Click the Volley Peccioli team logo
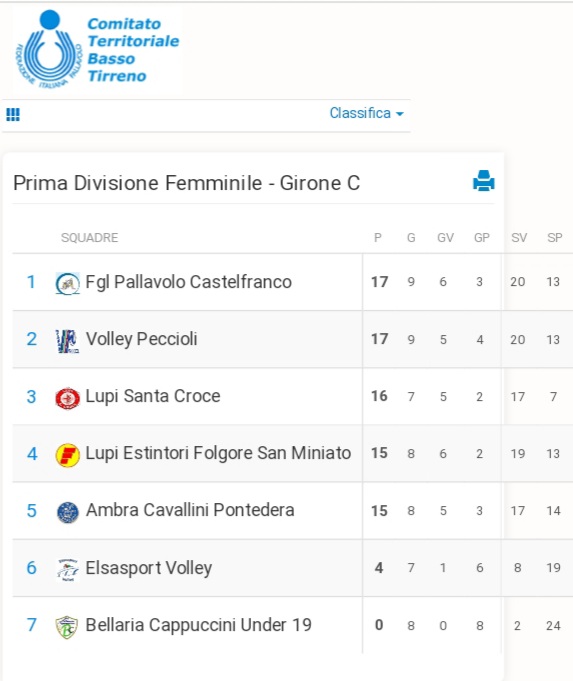This screenshot has width=573, height=681. pos(67,340)
